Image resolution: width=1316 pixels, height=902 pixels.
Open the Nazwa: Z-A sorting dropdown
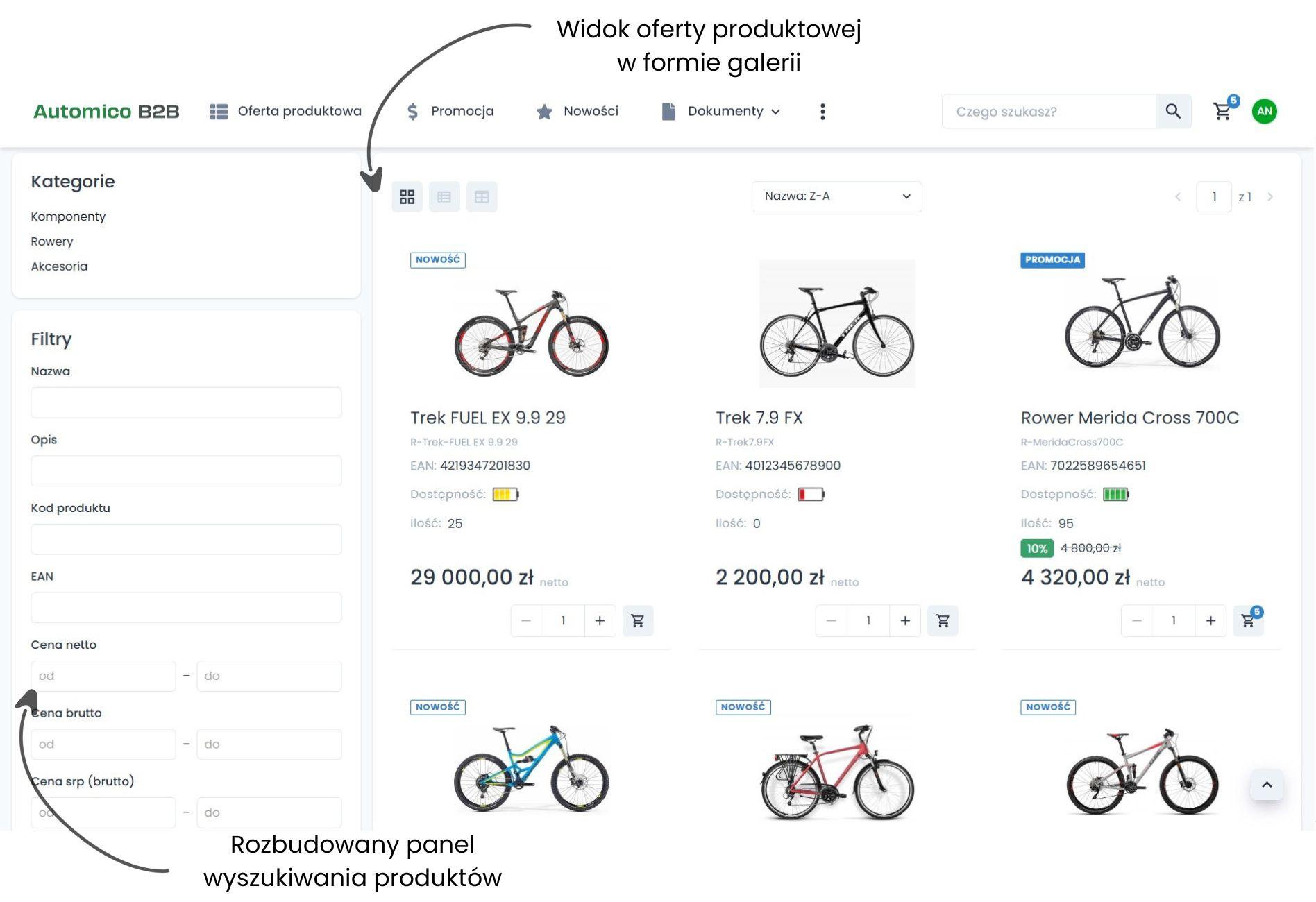click(x=836, y=196)
